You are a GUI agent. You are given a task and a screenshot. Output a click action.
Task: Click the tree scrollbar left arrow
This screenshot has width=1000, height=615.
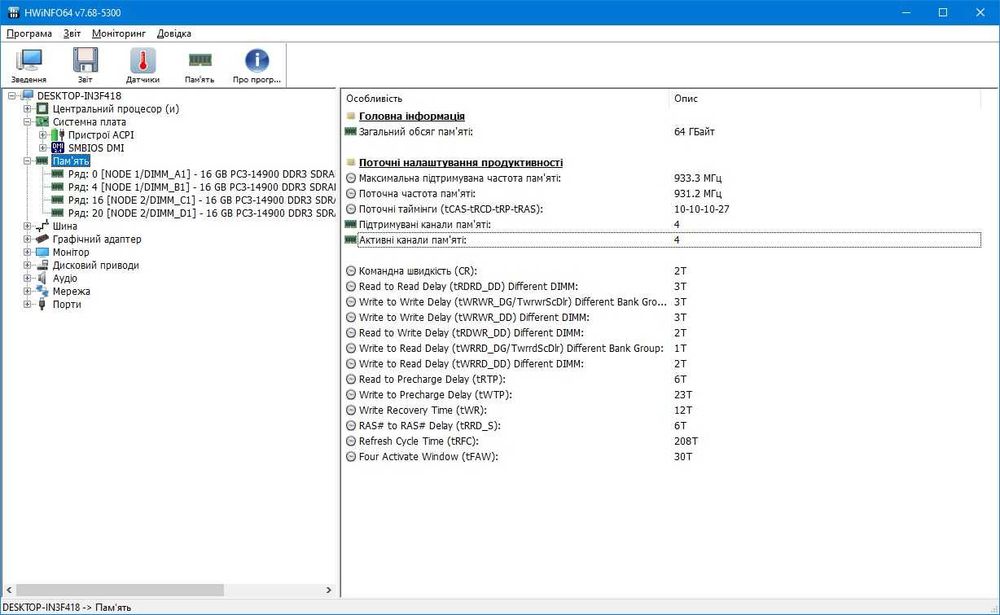click(9, 590)
